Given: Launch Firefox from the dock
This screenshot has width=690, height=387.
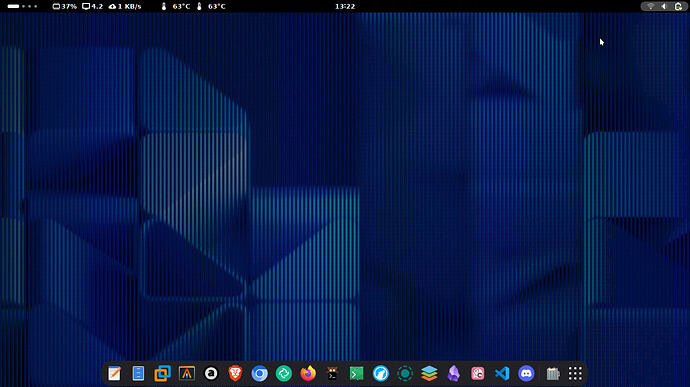Looking at the screenshot, I should [308, 373].
